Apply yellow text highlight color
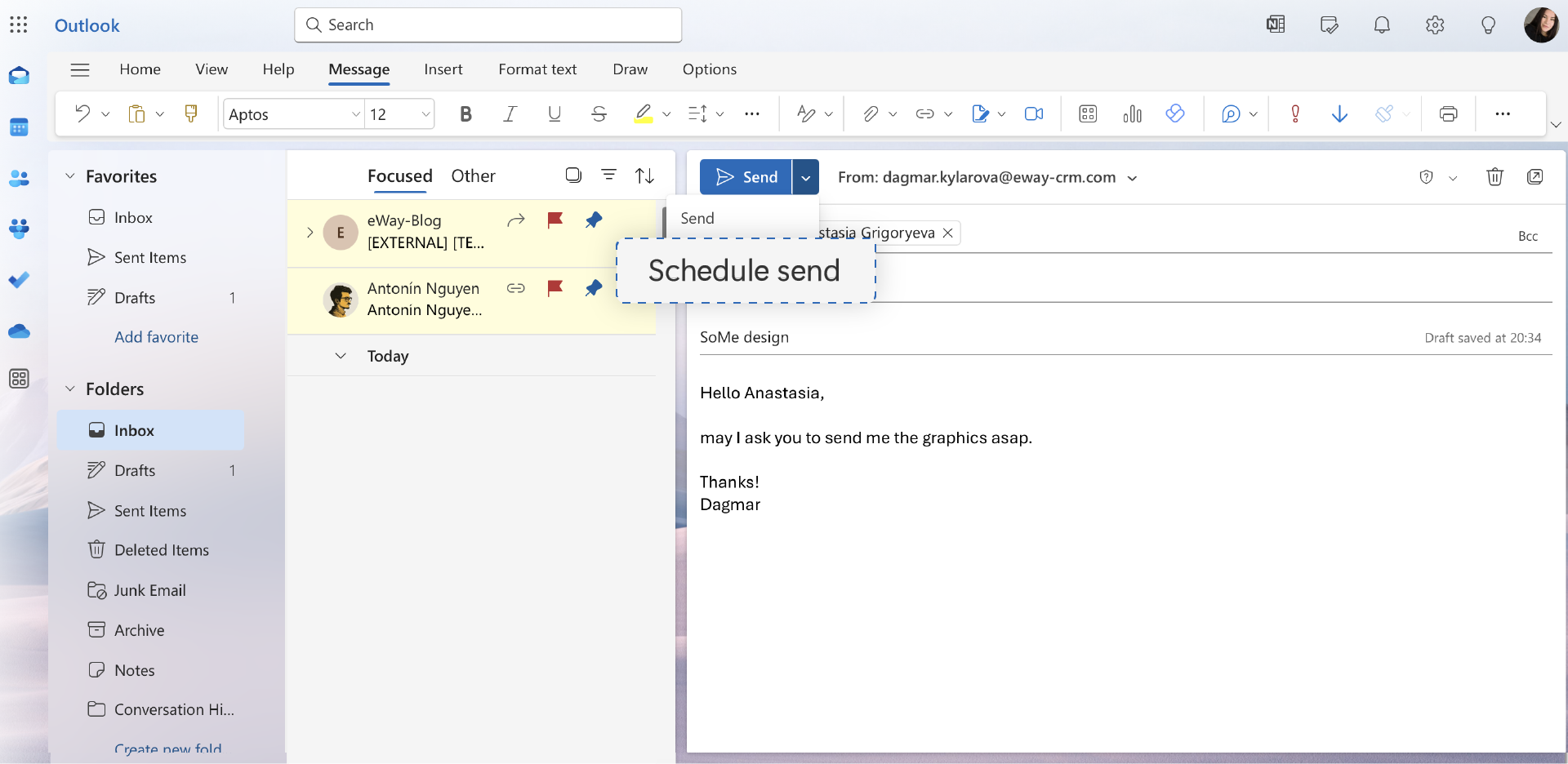 pos(644,114)
